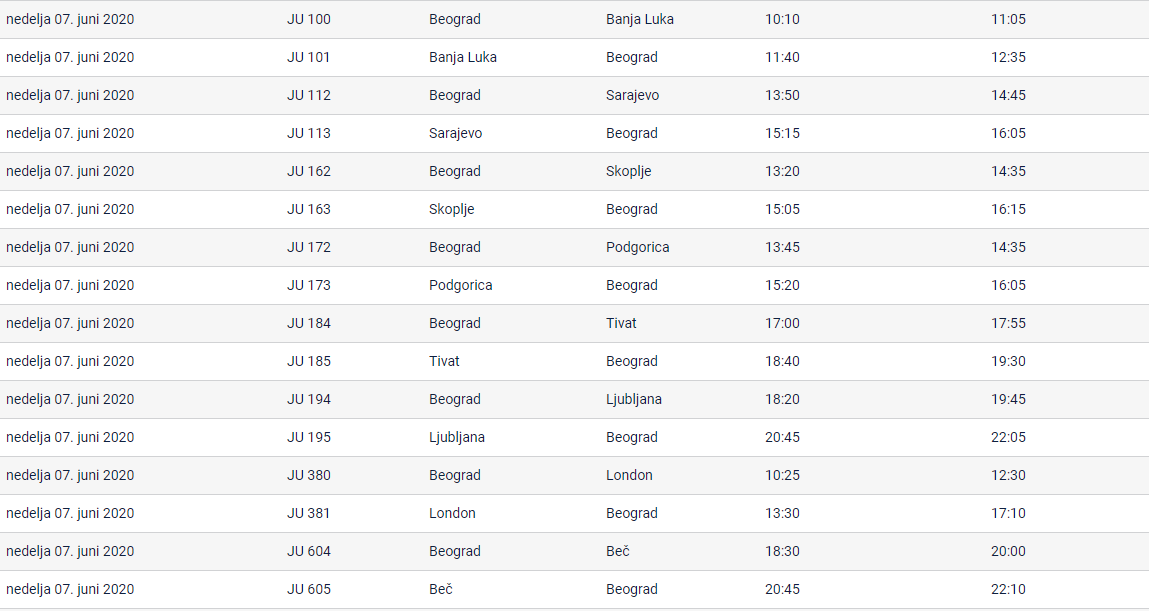Select flight number JU 380

pos(309,475)
